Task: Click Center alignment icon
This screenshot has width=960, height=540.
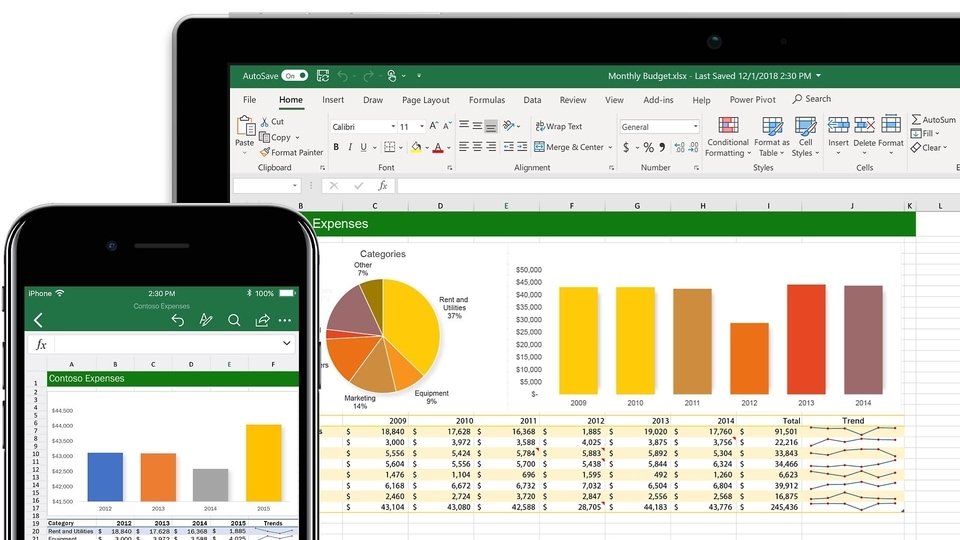Action: tap(477, 147)
